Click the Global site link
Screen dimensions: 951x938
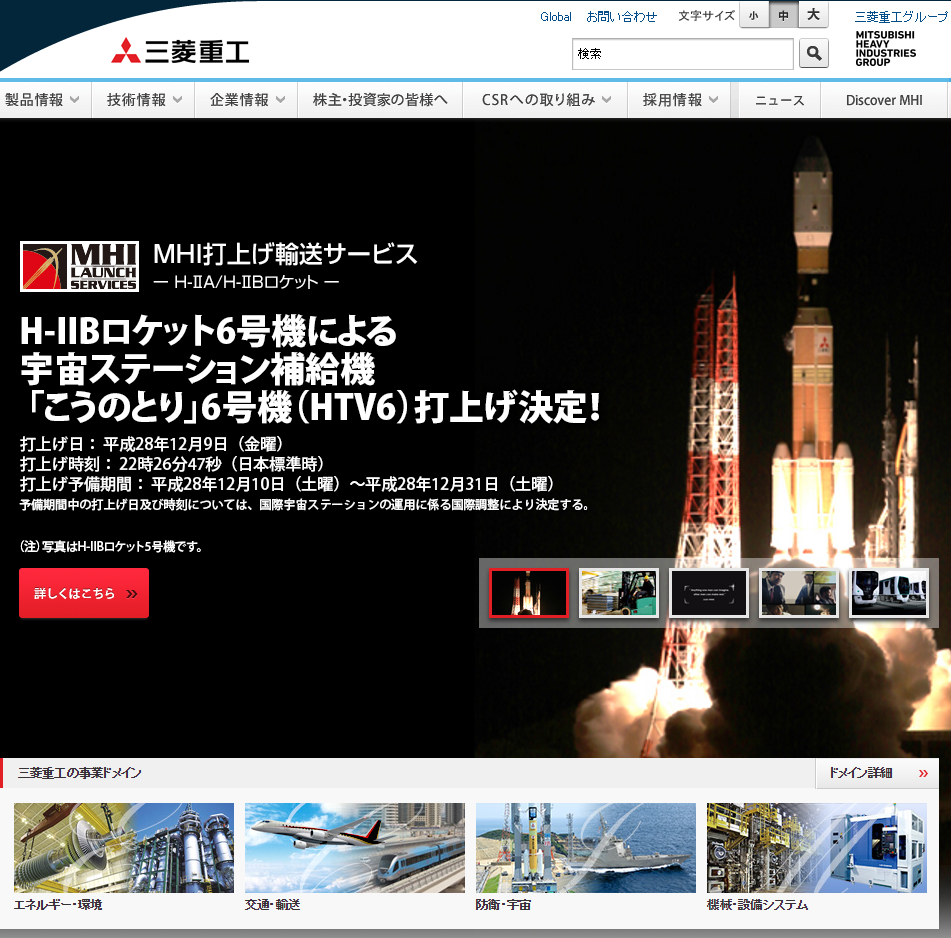[x=556, y=17]
